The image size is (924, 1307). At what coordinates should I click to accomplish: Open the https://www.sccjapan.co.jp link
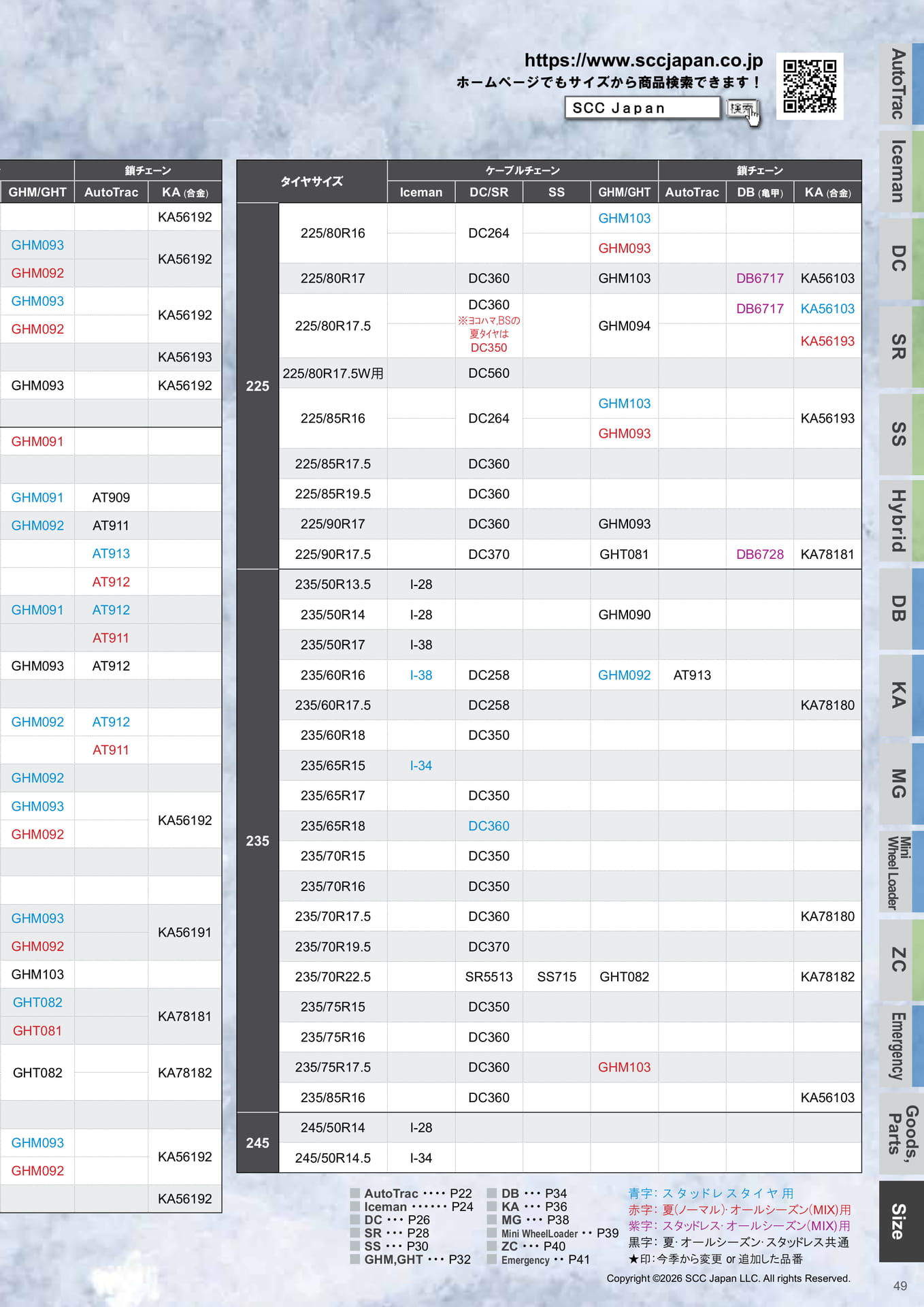click(x=643, y=61)
